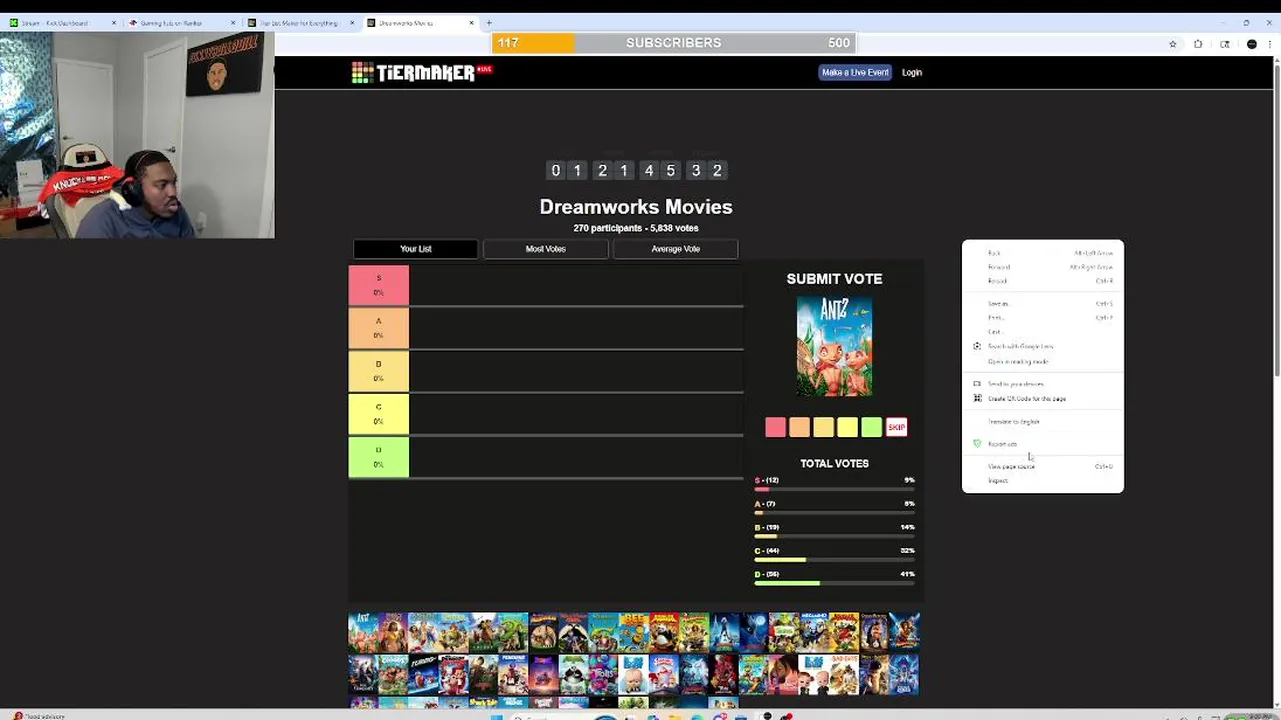The image size is (1281, 720).
Task: Select the B tier label row
Action: pos(378,371)
